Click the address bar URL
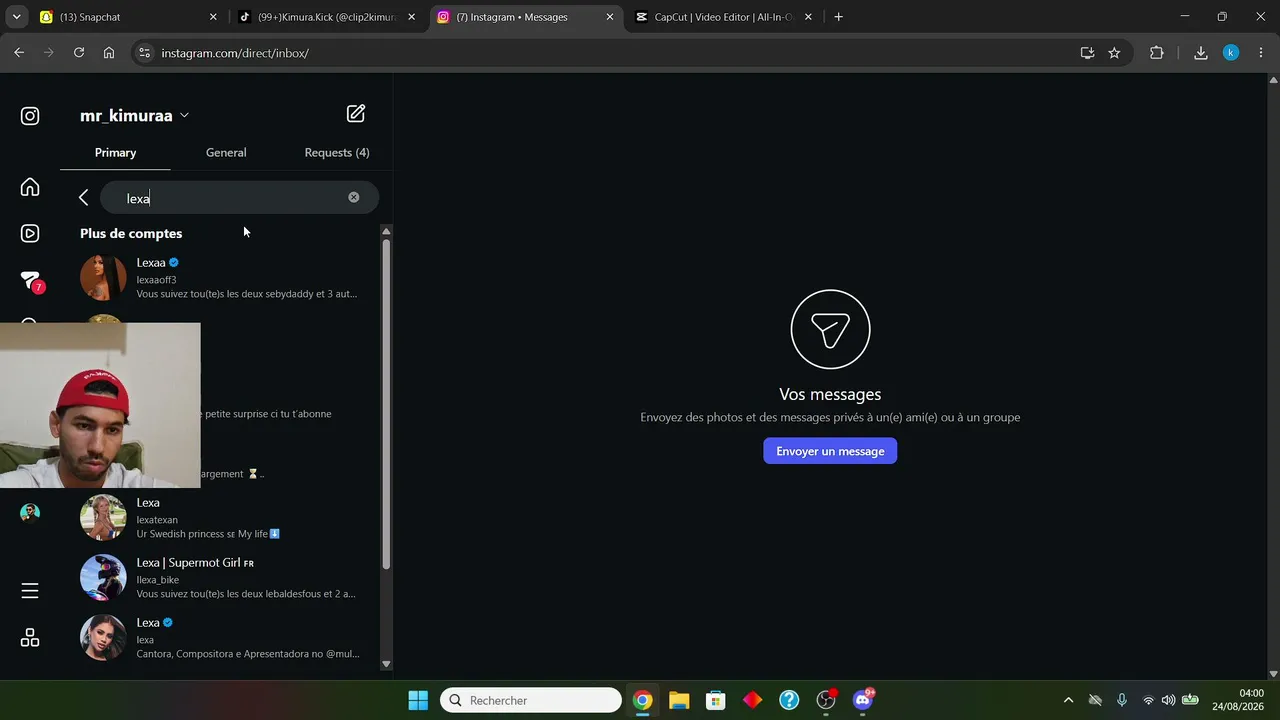 click(x=235, y=53)
